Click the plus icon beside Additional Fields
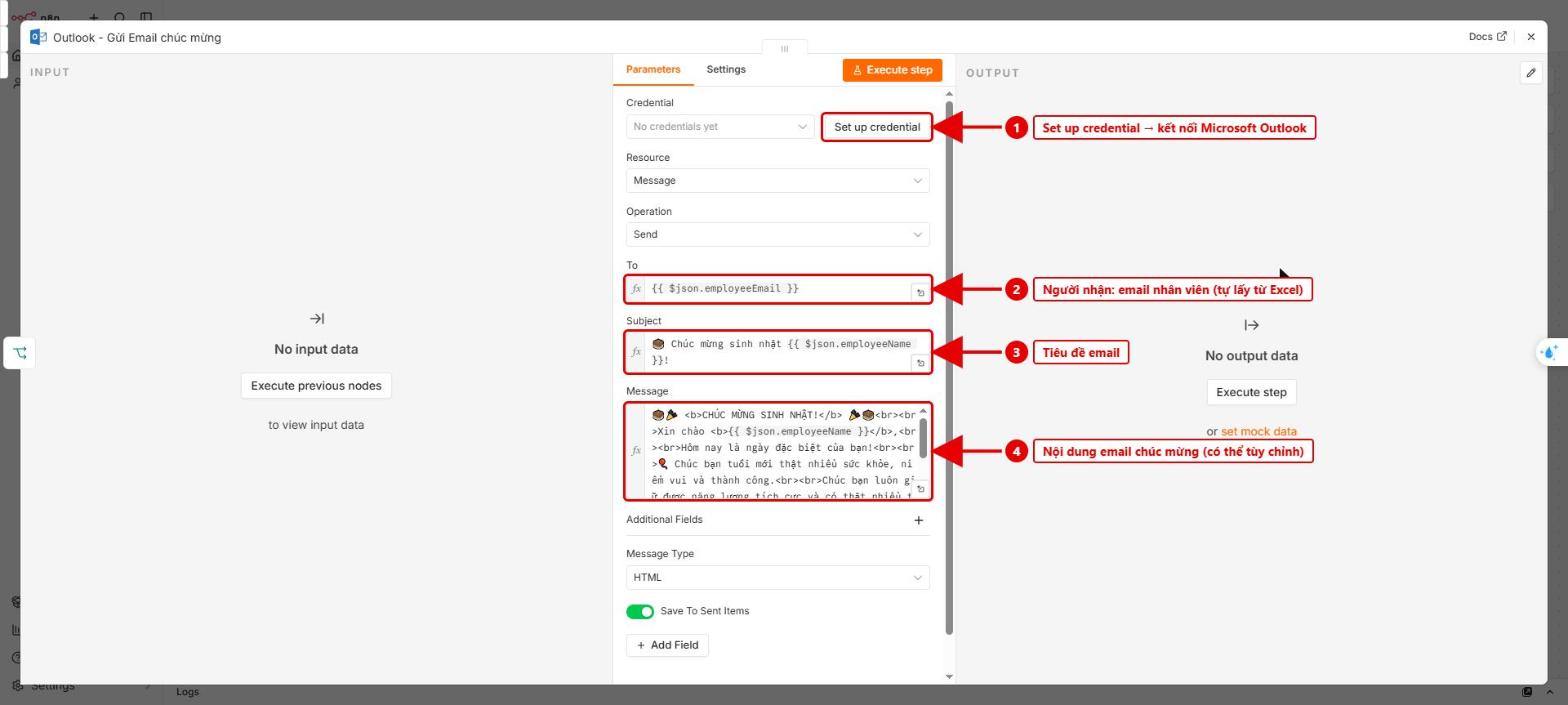Screen dimensions: 1568x705 [x=919, y=520]
